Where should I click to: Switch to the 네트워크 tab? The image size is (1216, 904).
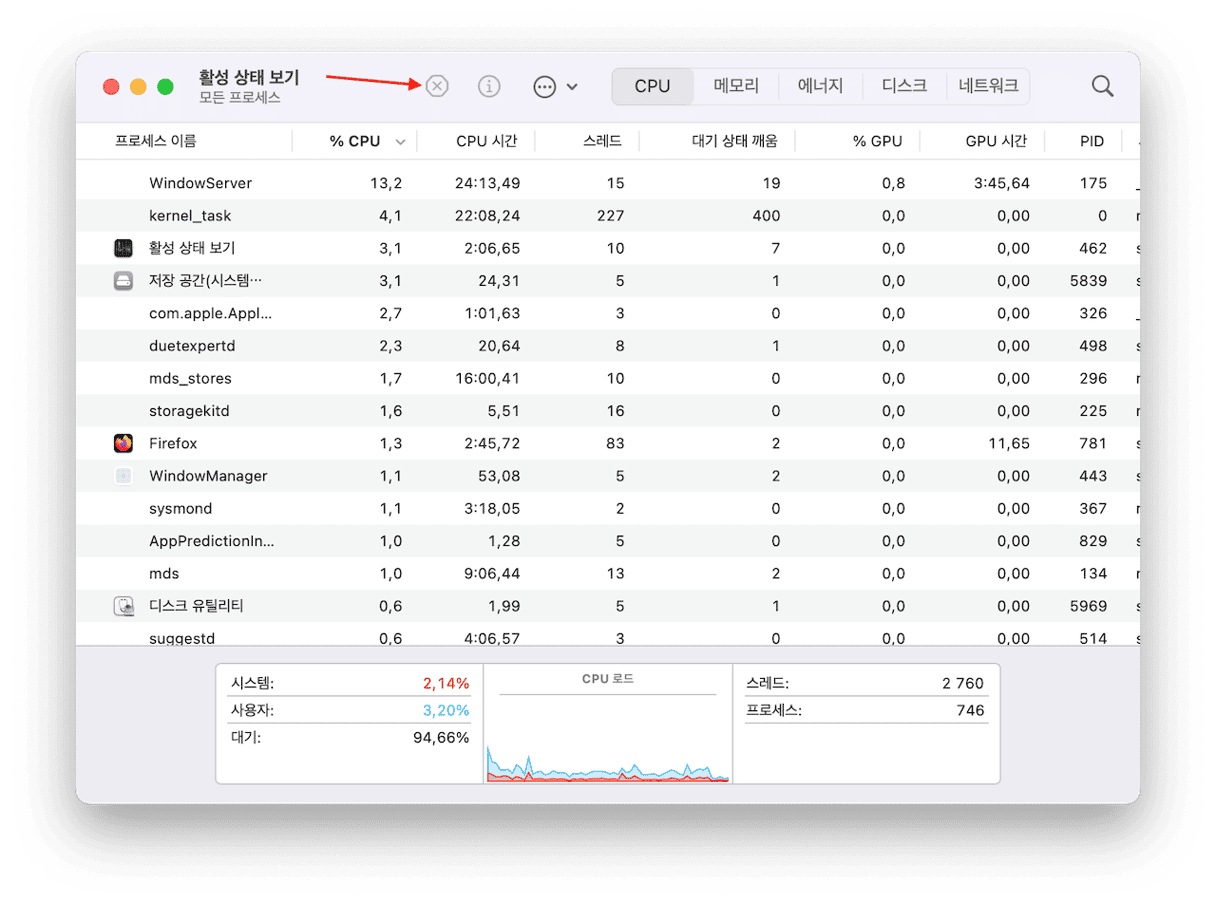(988, 86)
